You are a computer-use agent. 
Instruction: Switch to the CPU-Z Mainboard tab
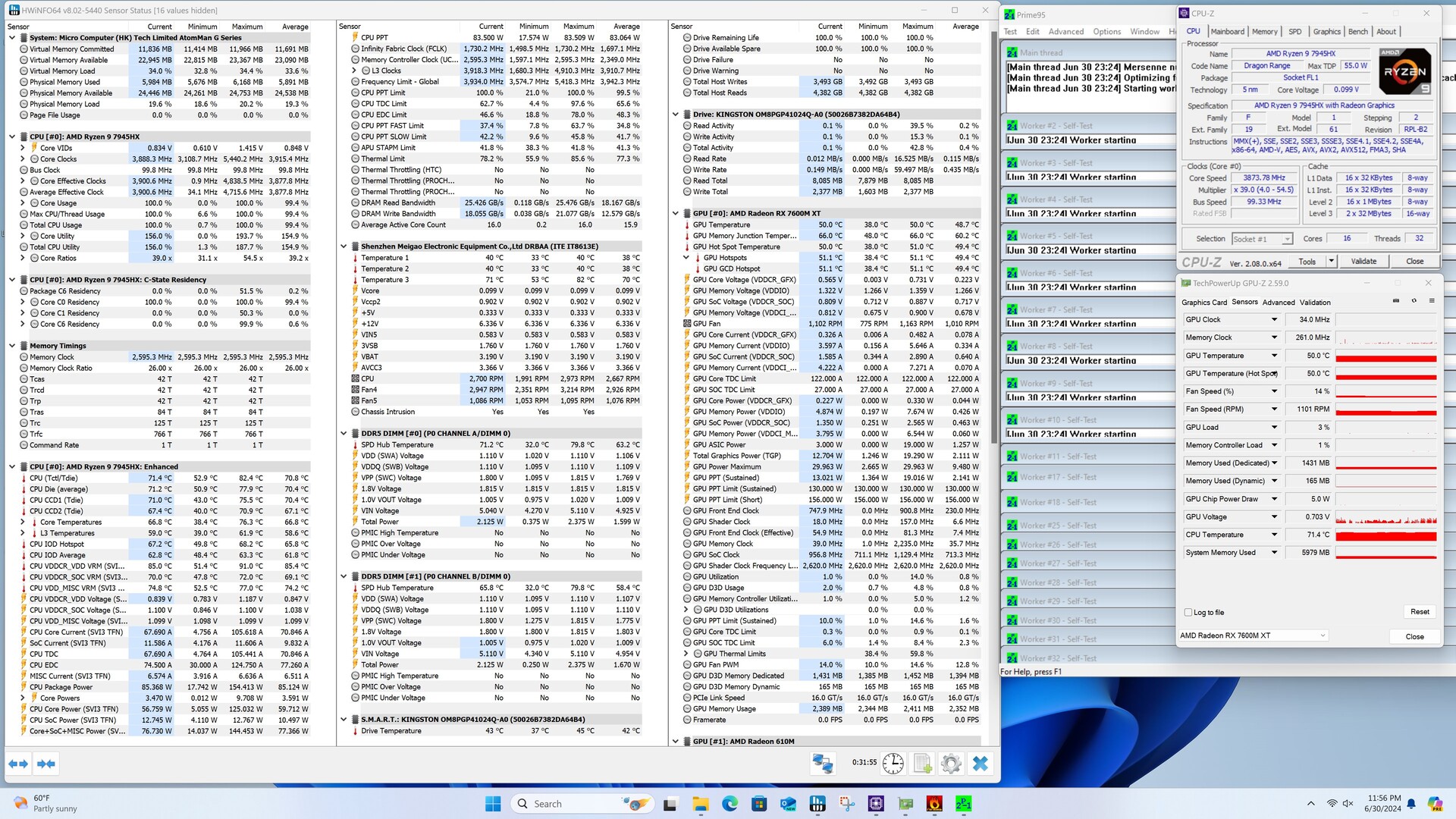(1227, 32)
